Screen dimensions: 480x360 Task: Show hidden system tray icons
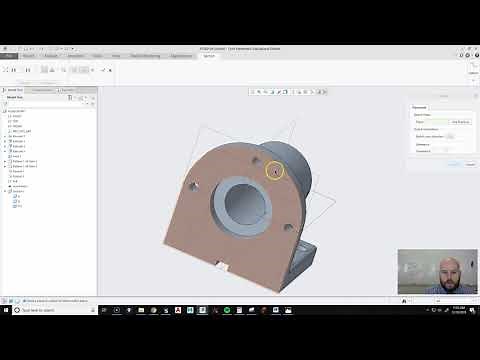(x=427, y=310)
